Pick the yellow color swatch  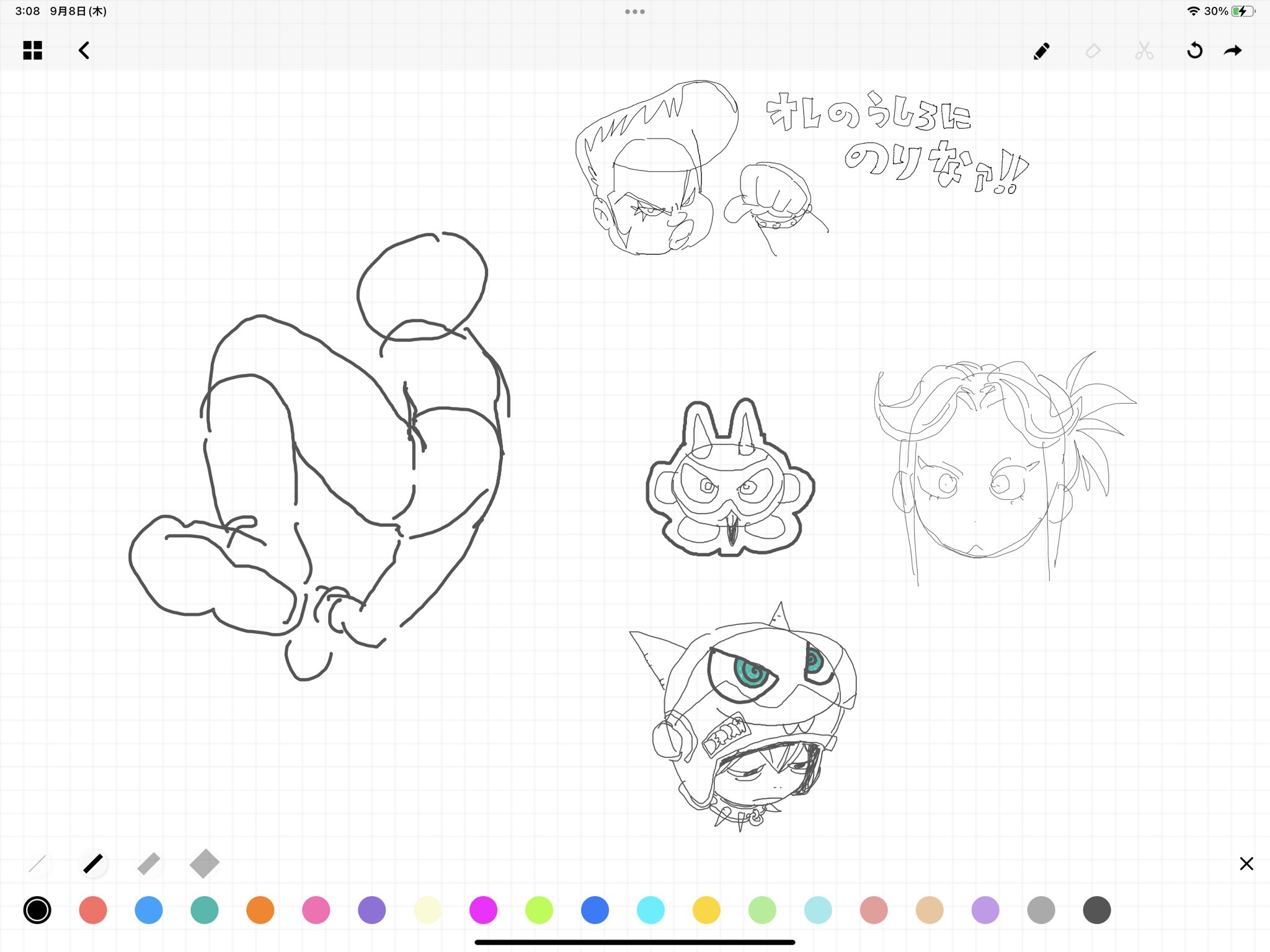tap(706, 910)
